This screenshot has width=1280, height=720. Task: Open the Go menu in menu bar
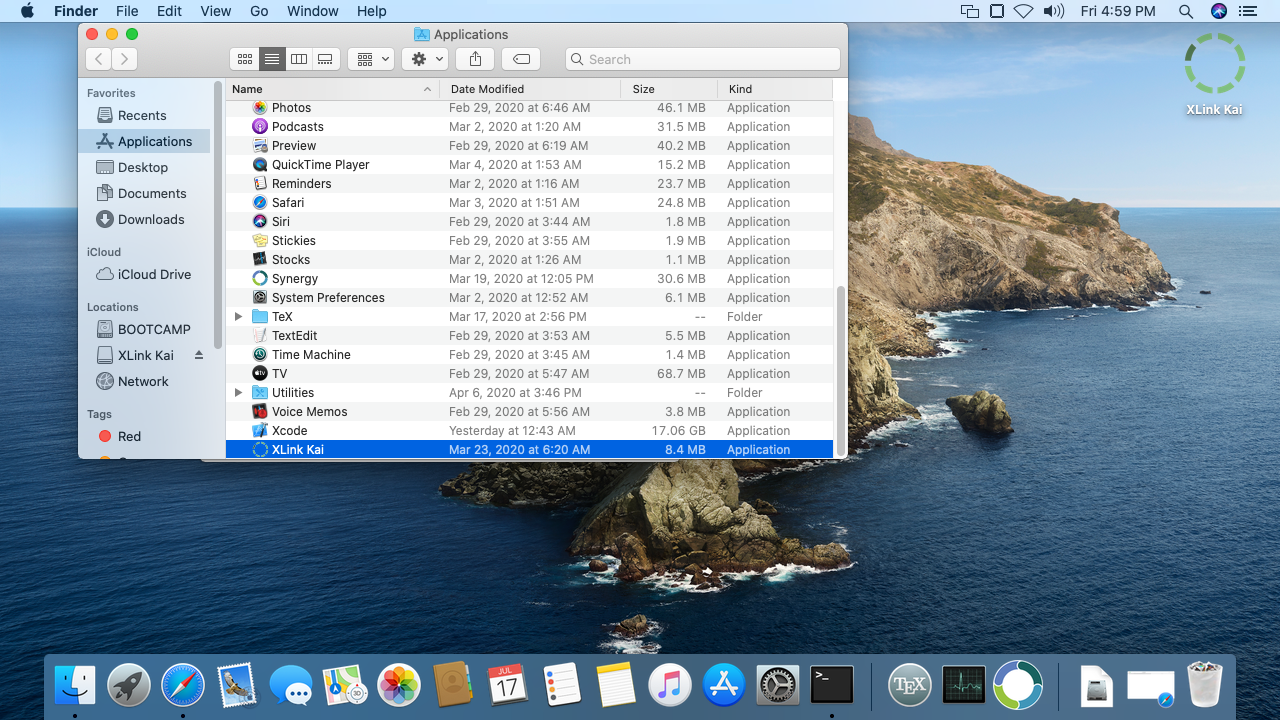point(259,11)
